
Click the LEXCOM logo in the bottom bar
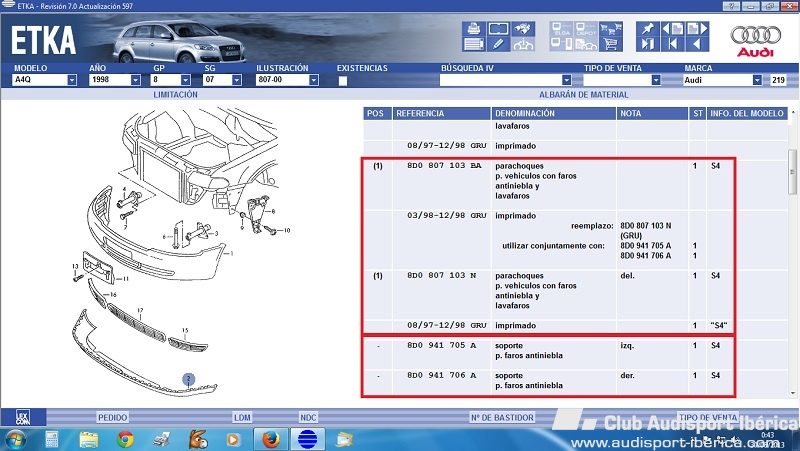(x=22, y=417)
